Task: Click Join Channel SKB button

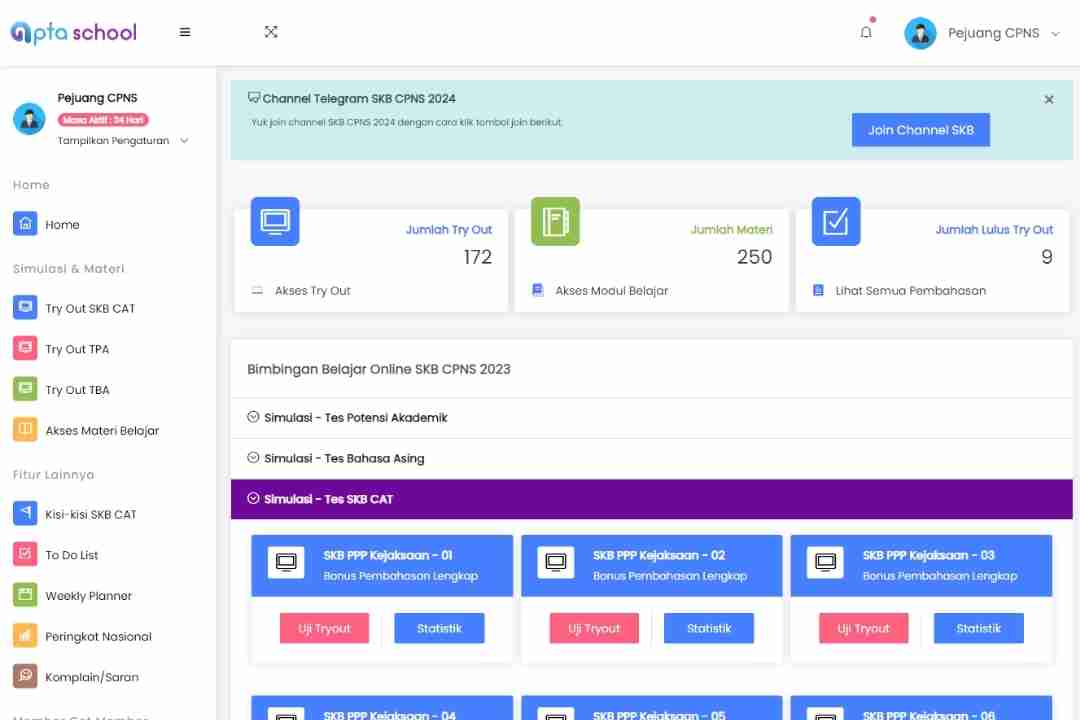Action: click(x=920, y=130)
